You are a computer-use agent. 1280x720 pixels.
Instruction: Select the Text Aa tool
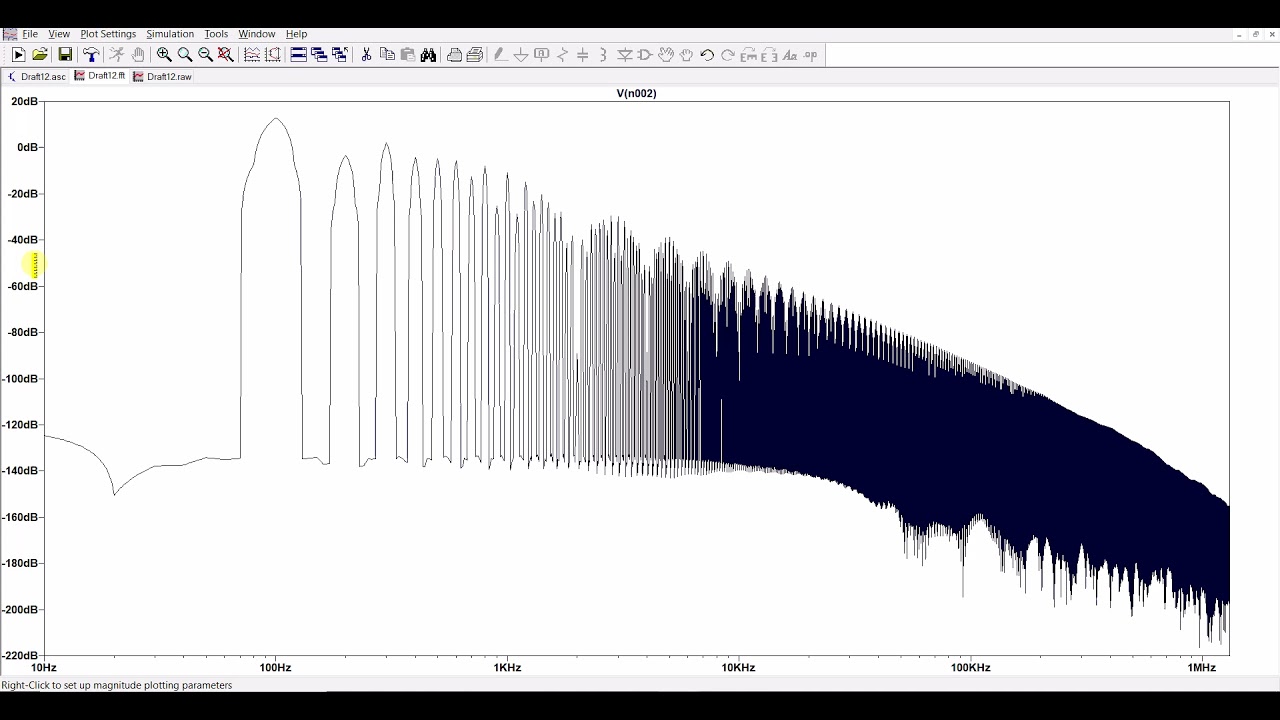coord(790,55)
